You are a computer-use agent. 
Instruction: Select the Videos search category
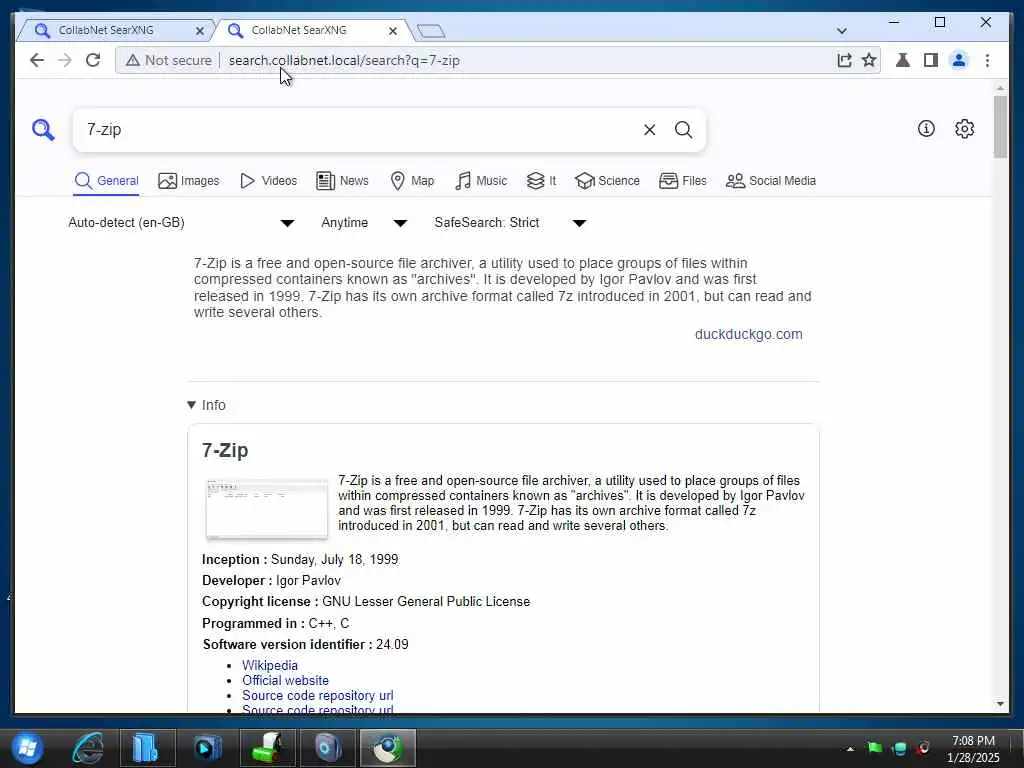pos(268,181)
